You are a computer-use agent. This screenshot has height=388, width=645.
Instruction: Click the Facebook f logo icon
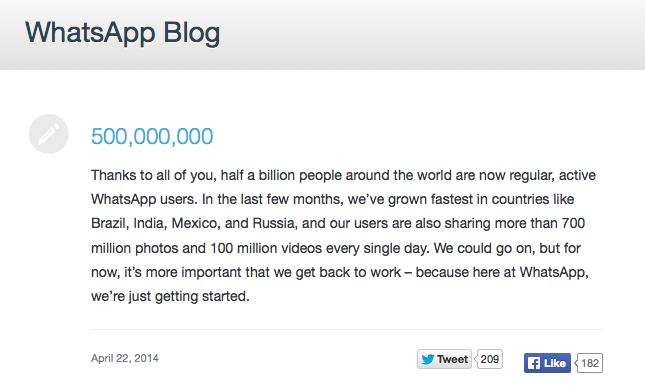click(534, 363)
